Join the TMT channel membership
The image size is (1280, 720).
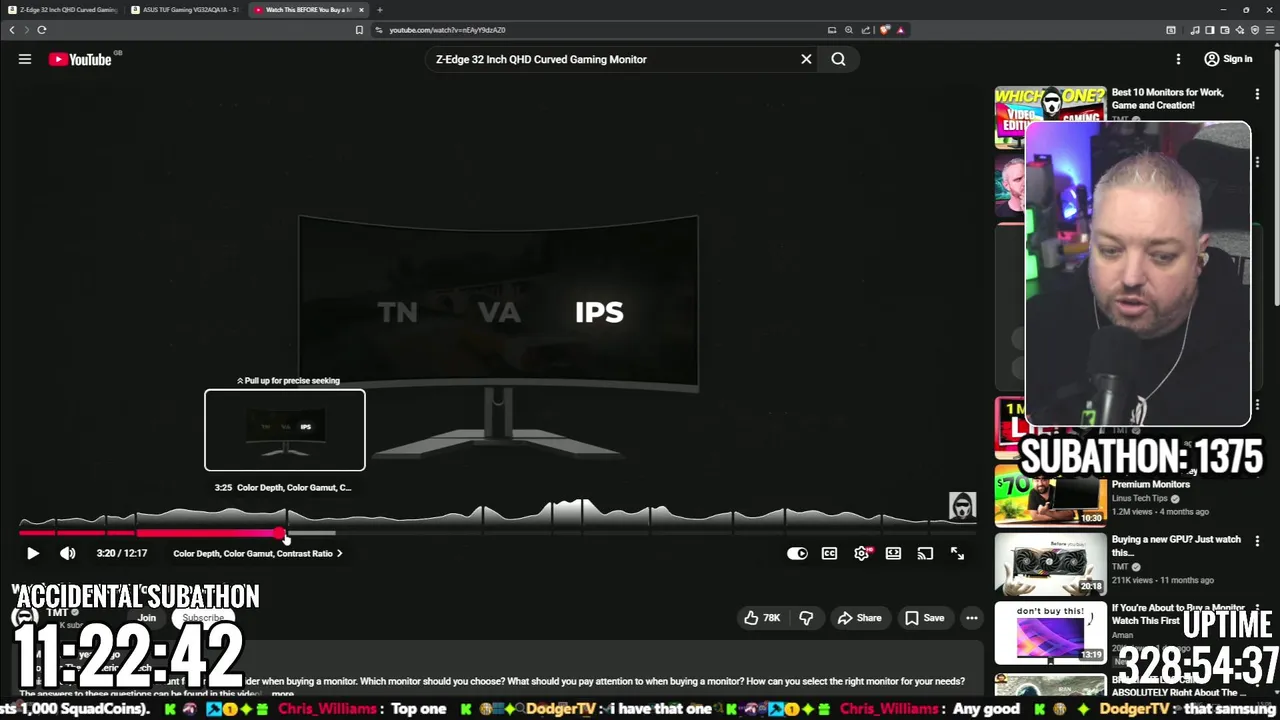[147, 618]
